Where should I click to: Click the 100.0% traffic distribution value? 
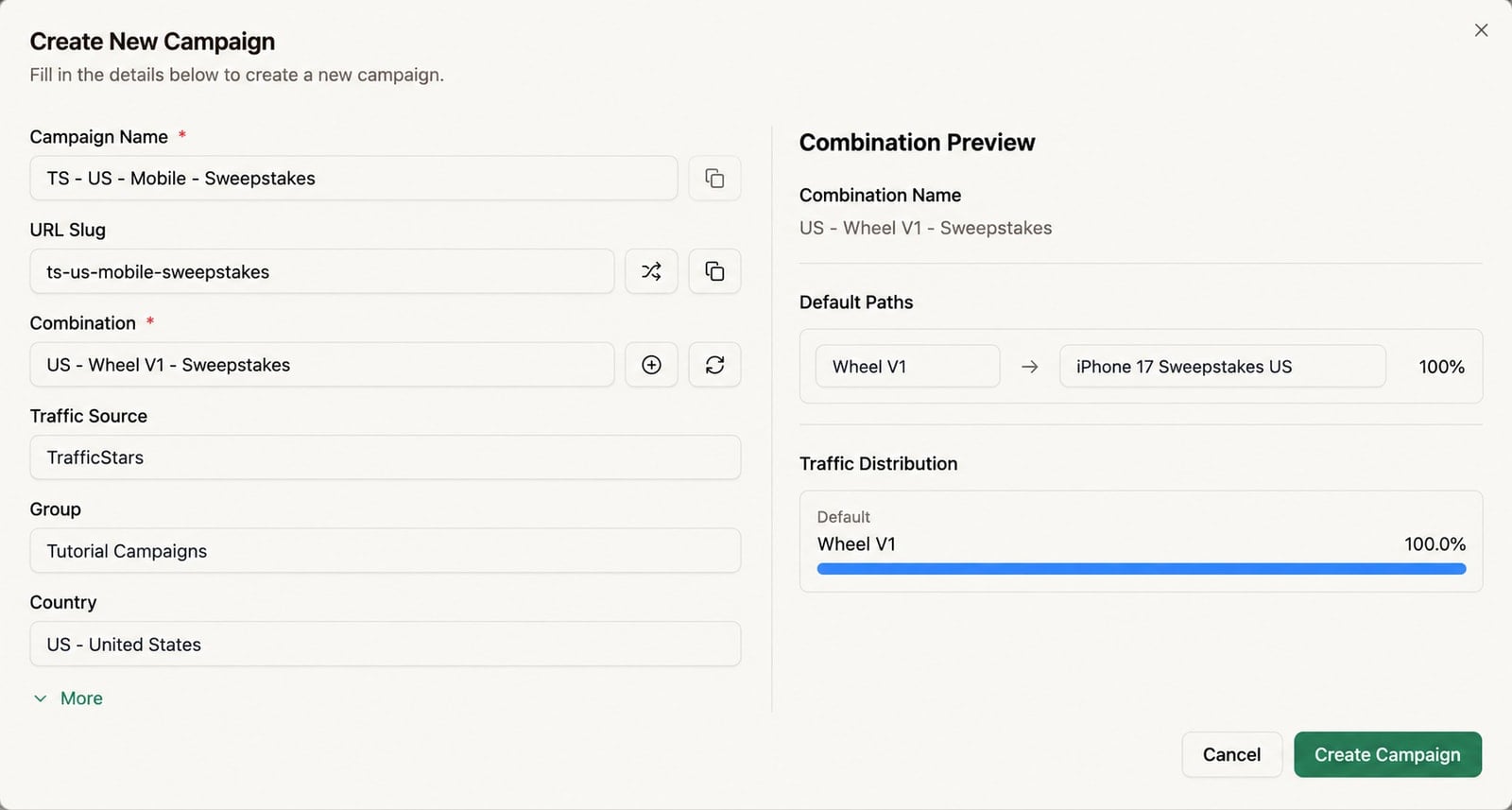pyautogui.click(x=1435, y=544)
